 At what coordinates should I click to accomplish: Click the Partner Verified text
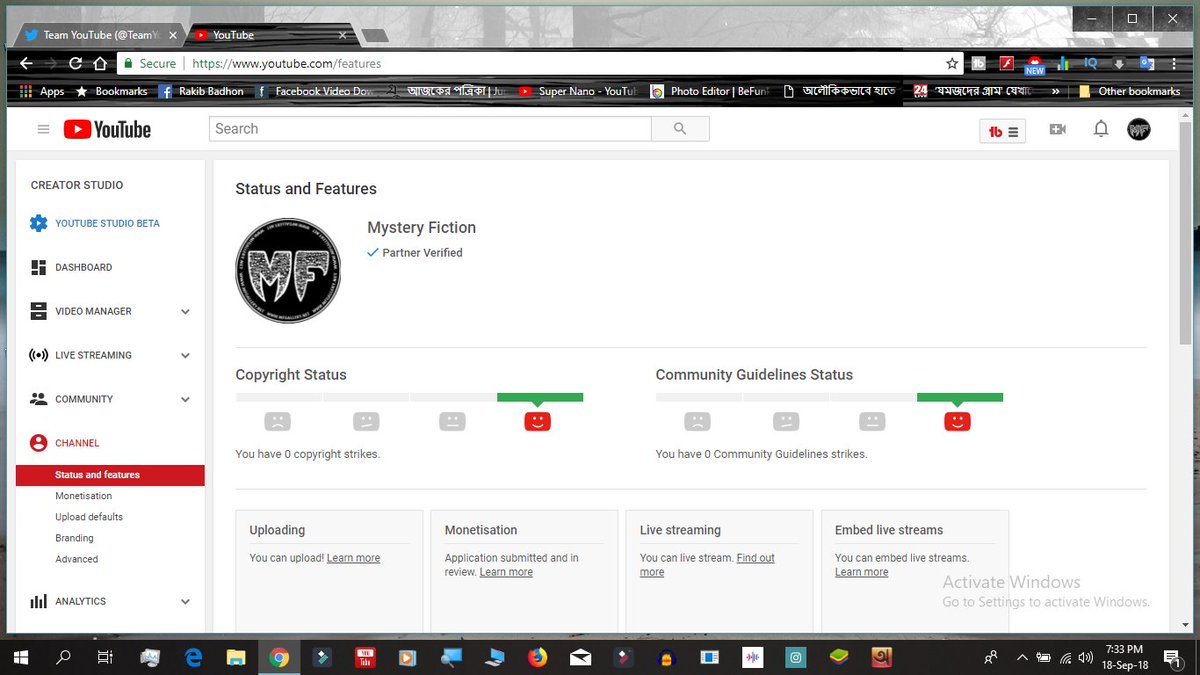pos(422,253)
